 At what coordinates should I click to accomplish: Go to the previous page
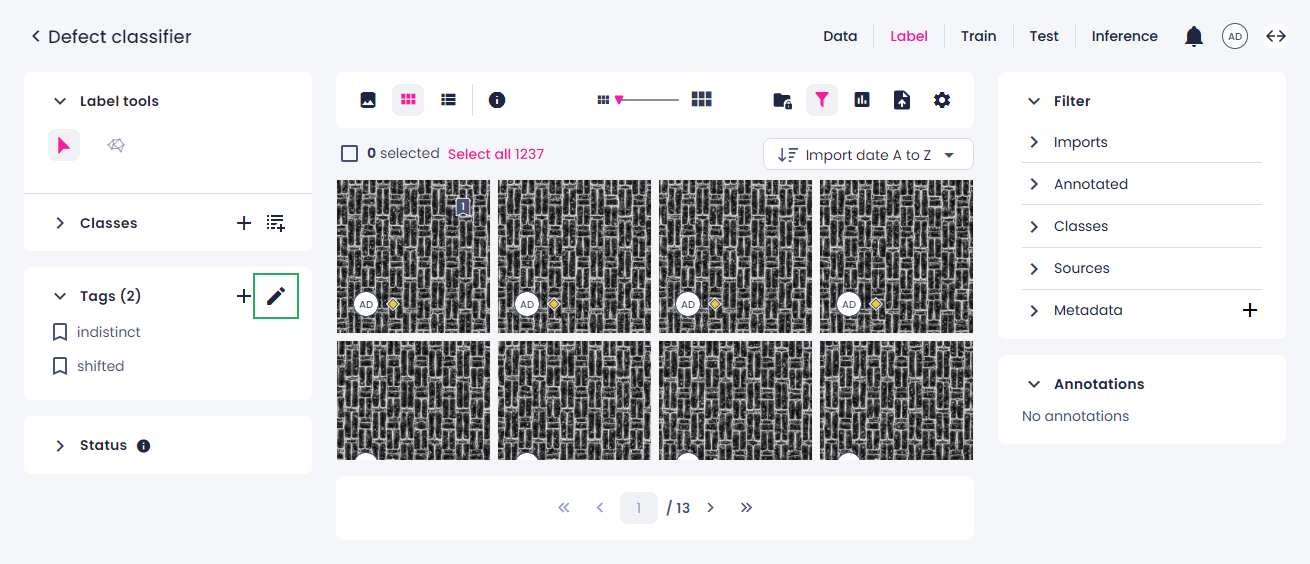[x=600, y=508]
